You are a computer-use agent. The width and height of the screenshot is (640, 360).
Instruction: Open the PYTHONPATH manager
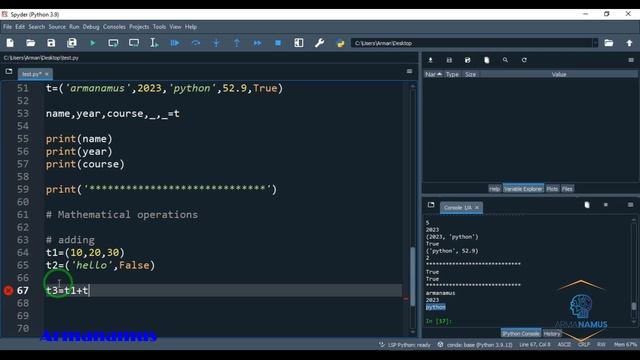(x=340, y=43)
